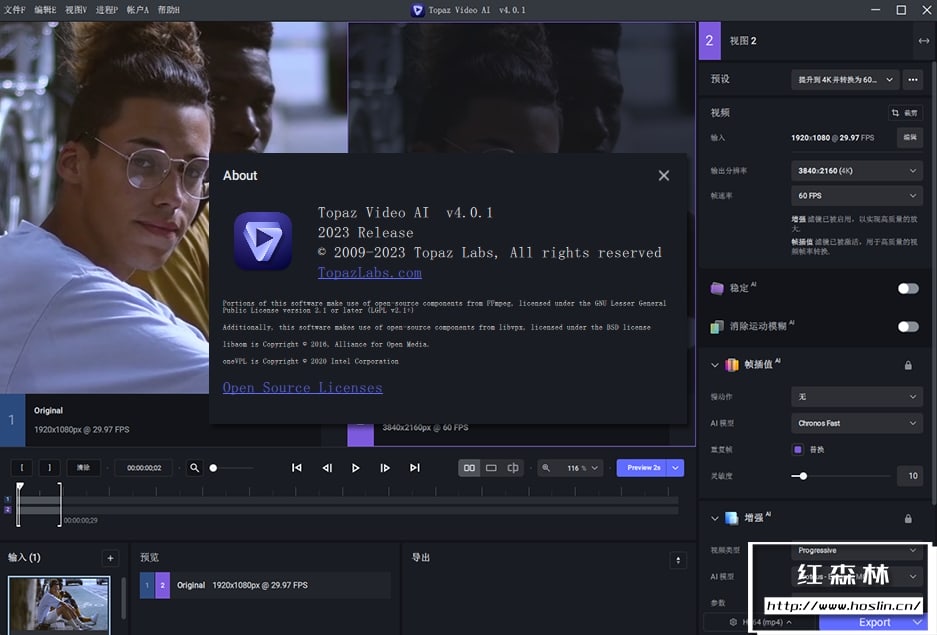Click the 编辑 input edit button
The image size is (937, 635).
click(910, 137)
